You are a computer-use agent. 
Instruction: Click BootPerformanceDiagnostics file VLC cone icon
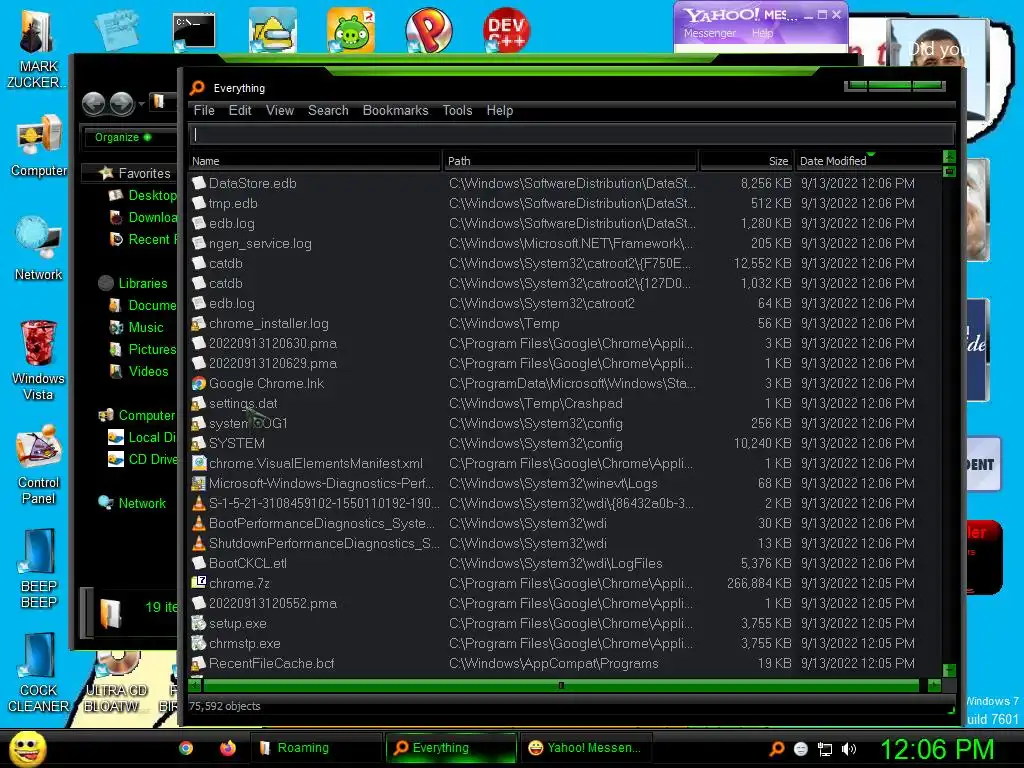(x=199, y=523)
